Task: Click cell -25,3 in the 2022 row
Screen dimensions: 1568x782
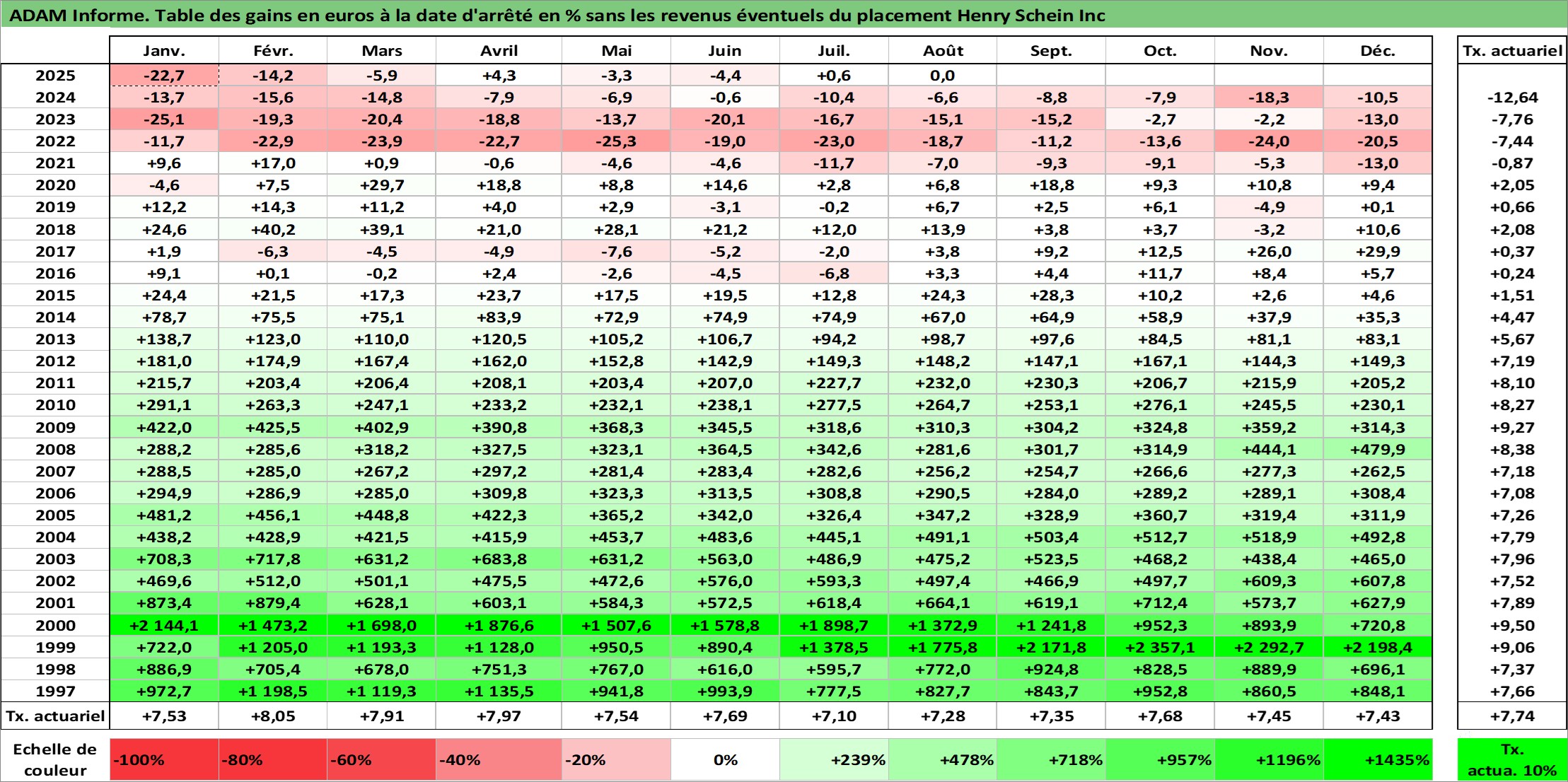Action: coord(616,141)
